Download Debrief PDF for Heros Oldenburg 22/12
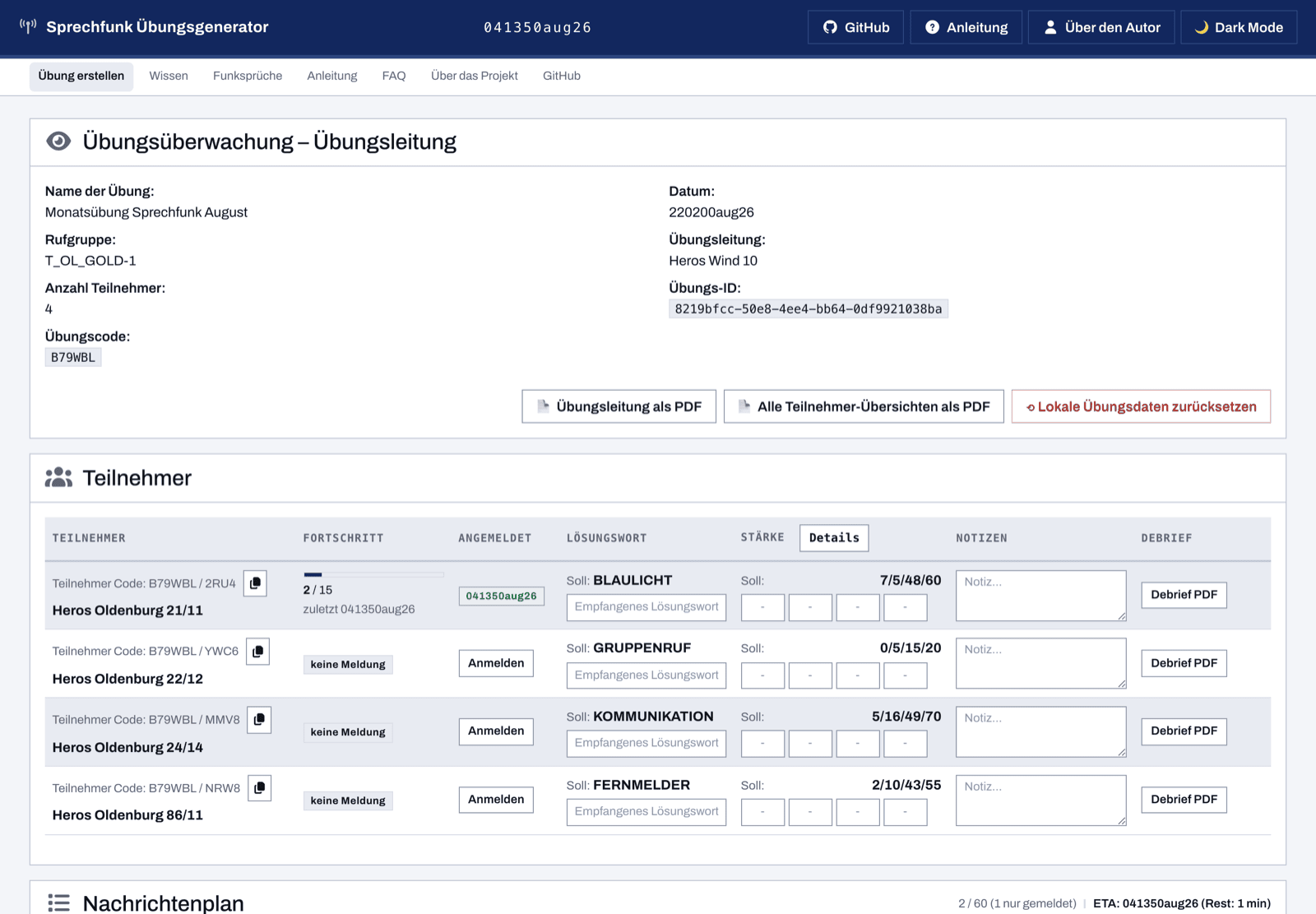This screenshot has width=1316, height=914. 1184,663
